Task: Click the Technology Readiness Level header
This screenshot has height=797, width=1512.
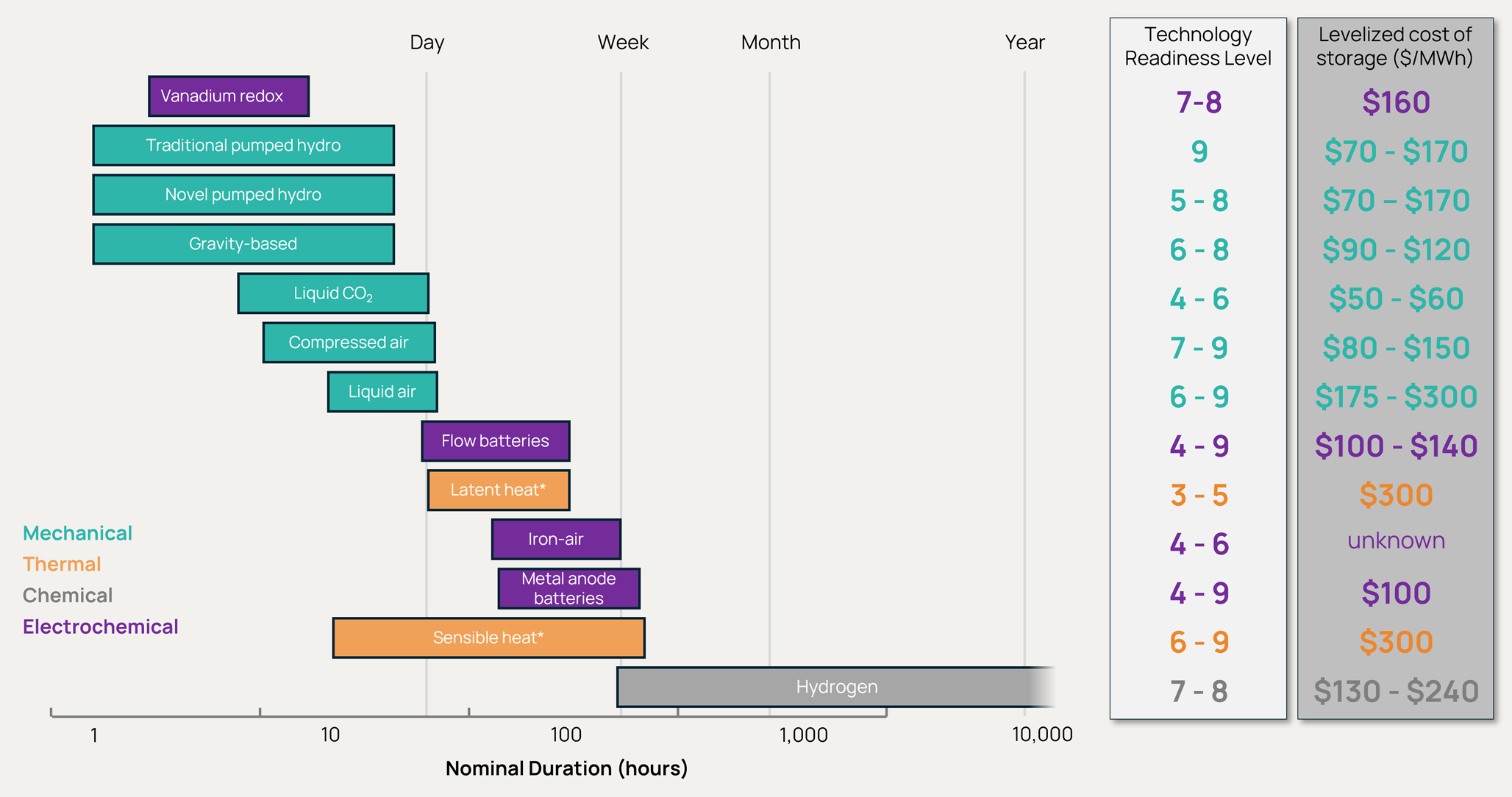Action: 1198,46
